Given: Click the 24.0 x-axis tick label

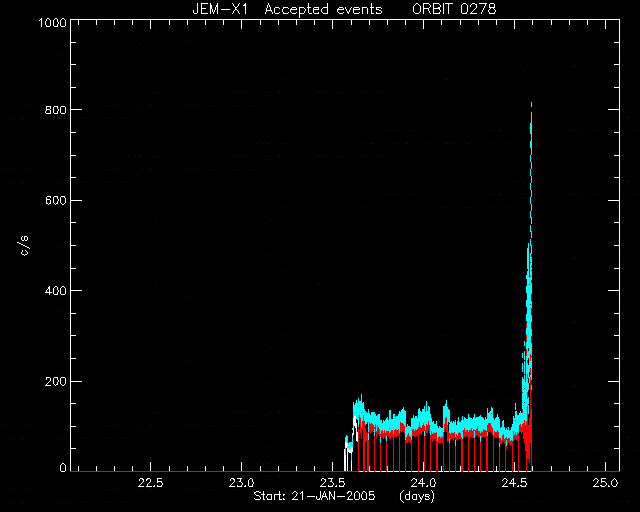Looking at the screenshot, I should point(423,483).
